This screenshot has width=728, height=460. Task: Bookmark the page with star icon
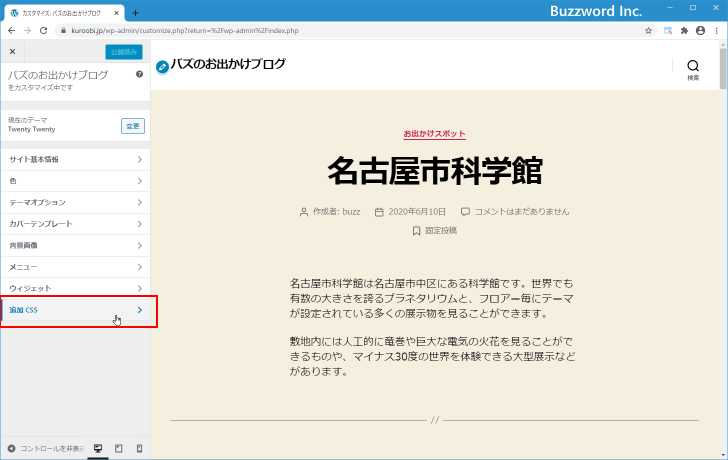coord(648,31)
